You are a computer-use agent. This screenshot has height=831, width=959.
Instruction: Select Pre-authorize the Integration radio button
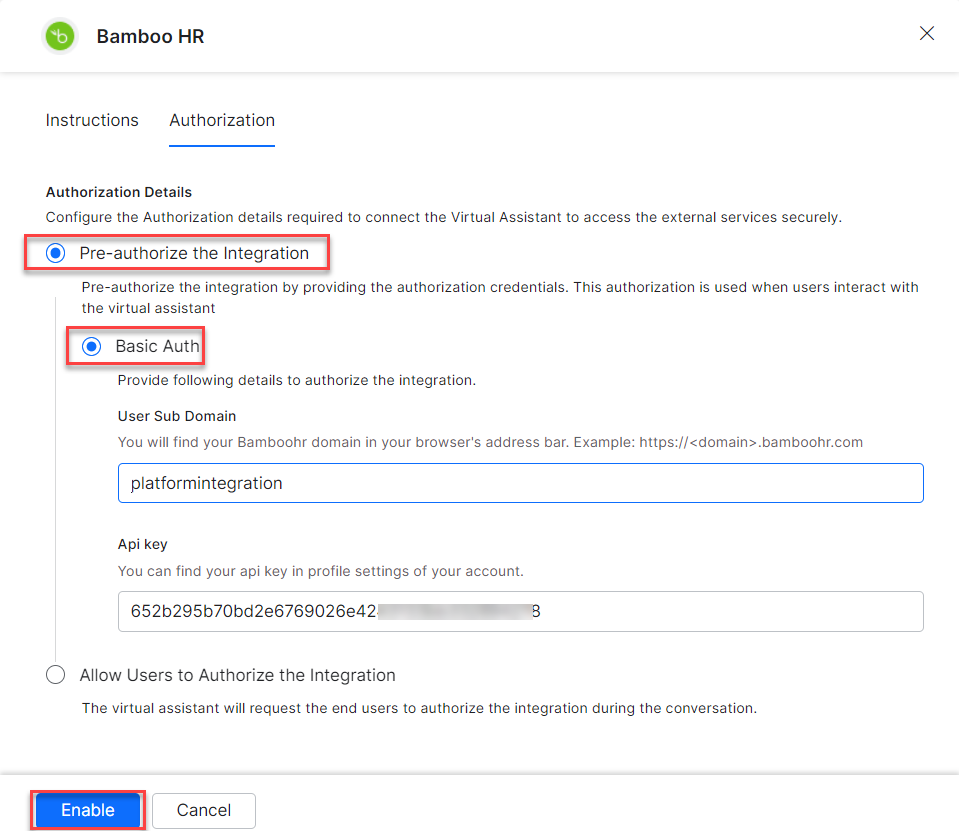[x=56, y=254]
